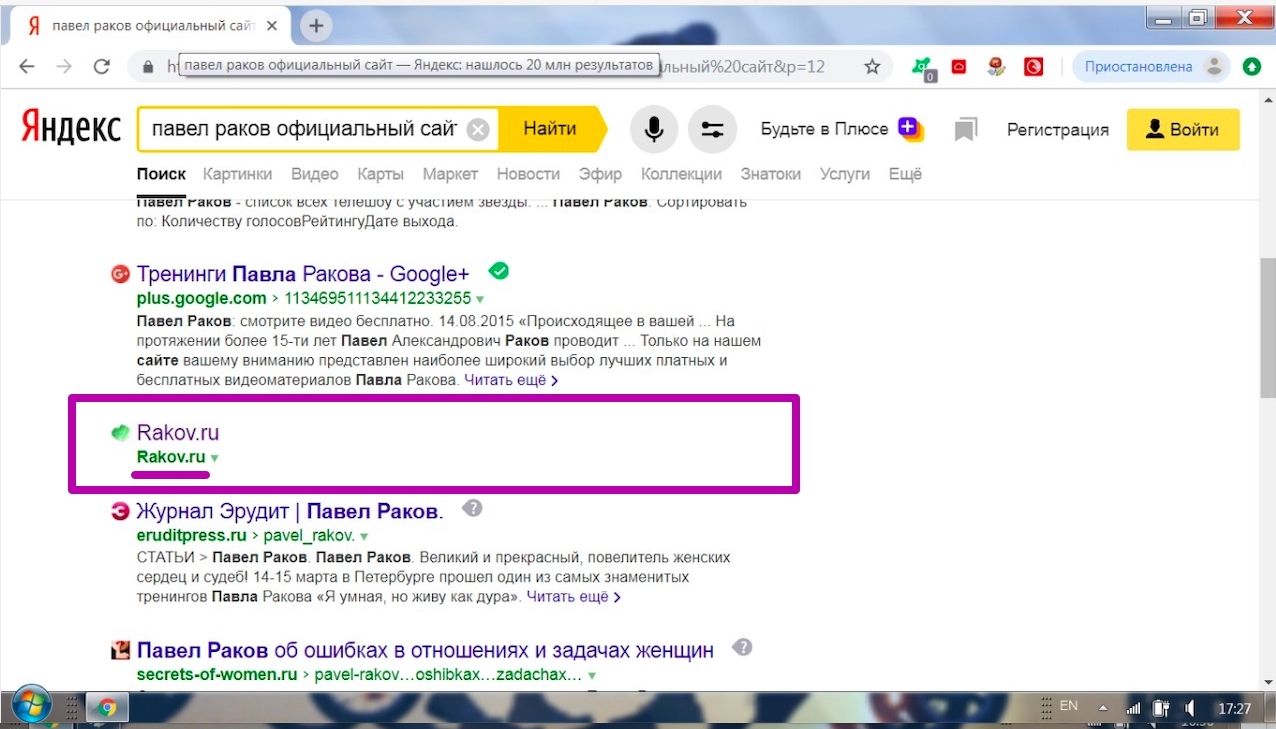Select the Поиск tab

pyautogui.click(x=161, y=174)
